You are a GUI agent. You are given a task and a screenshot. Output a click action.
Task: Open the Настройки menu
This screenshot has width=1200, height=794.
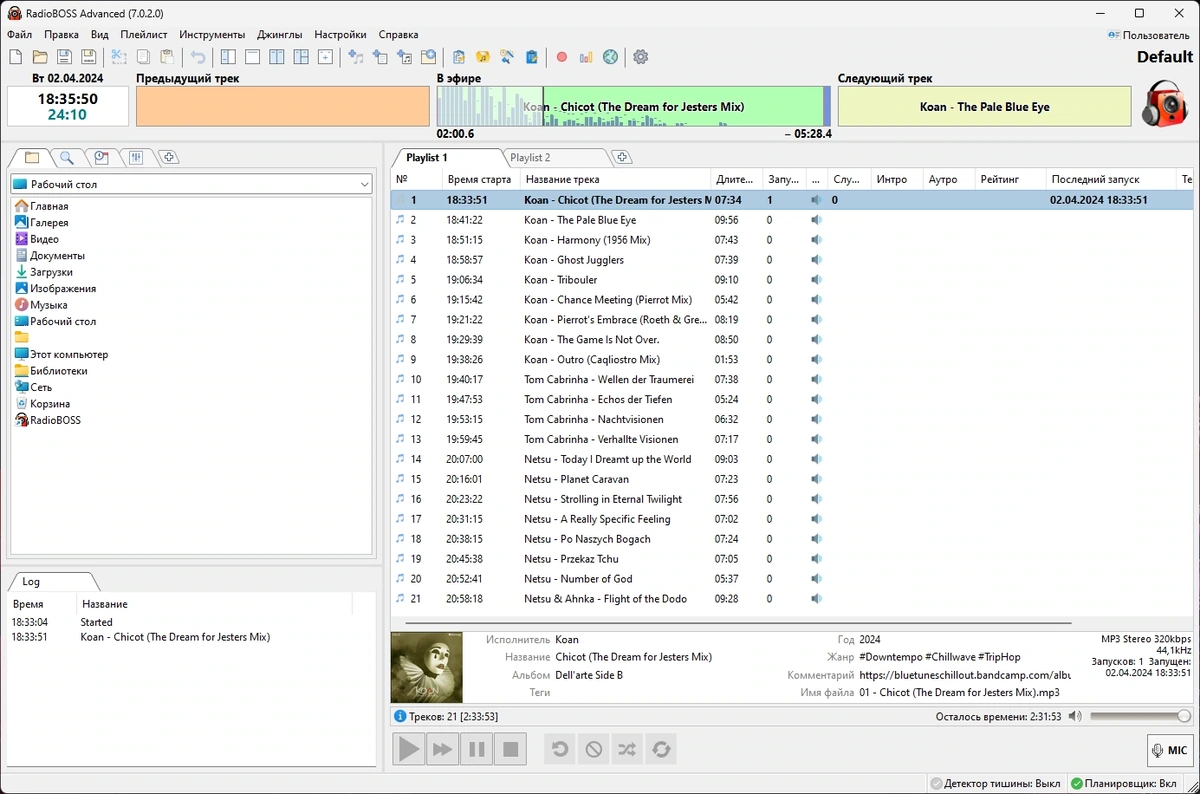click(x=340, y=34)
